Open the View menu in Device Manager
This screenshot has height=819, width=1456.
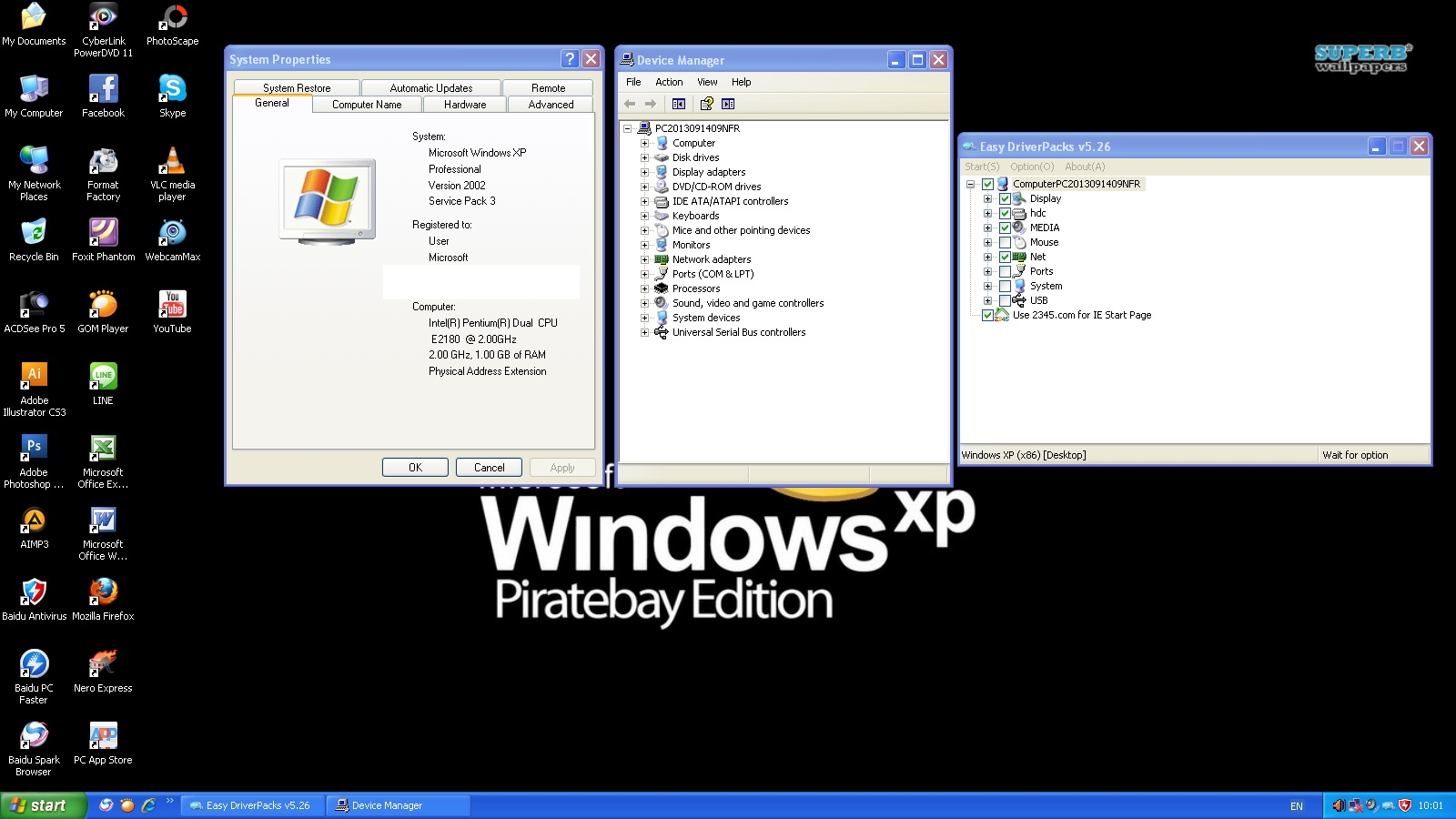pyautogui.click(x=707, y=82)
